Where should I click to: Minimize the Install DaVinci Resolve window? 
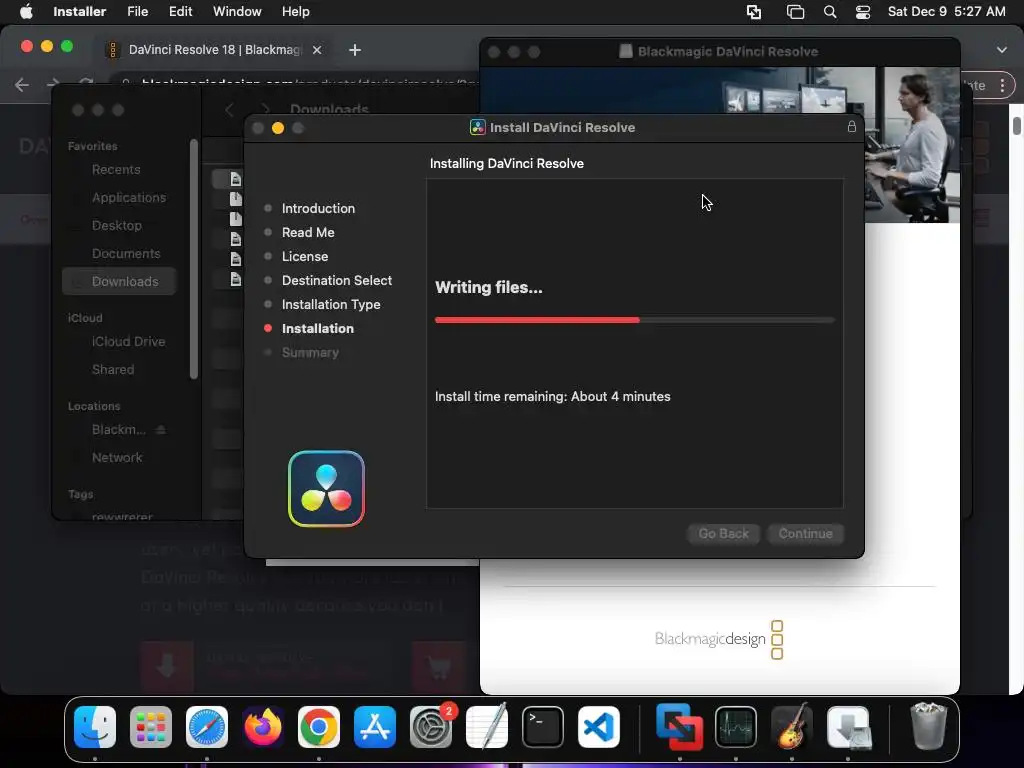coord(278,128)
